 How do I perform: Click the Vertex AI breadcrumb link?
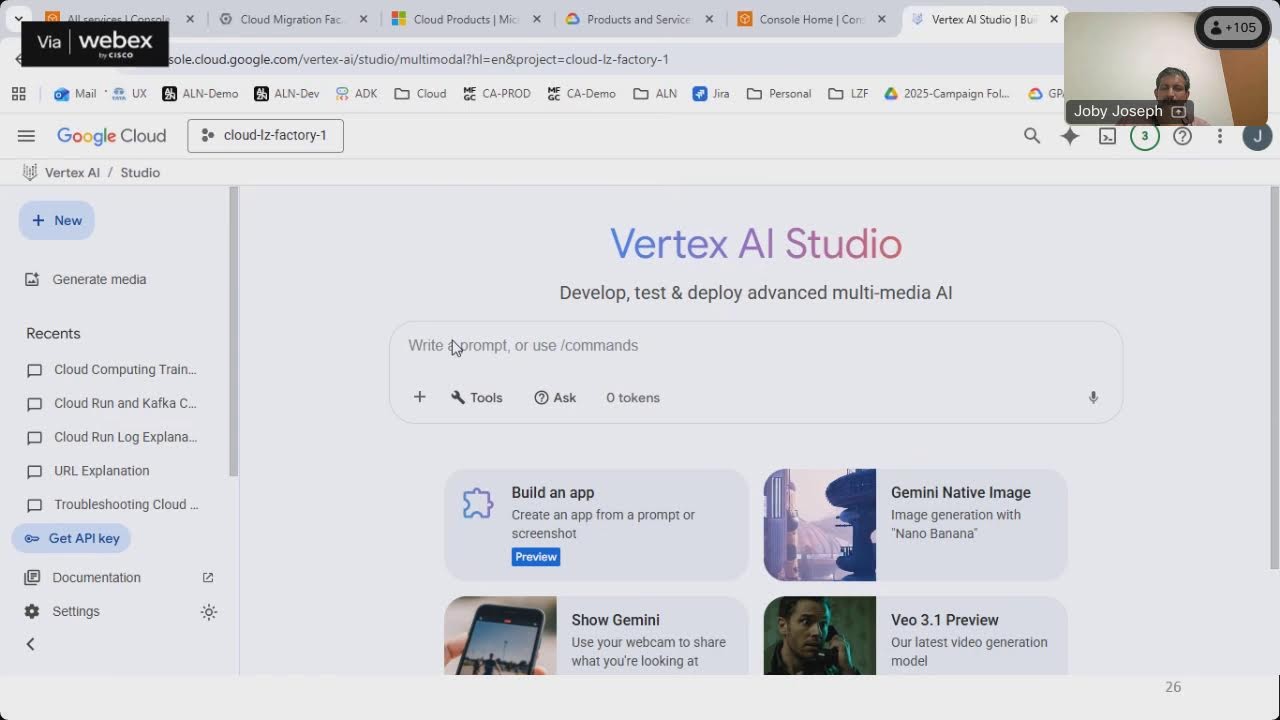[x=72, y=173]
